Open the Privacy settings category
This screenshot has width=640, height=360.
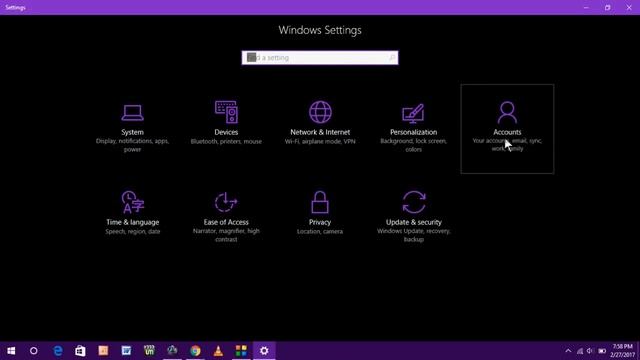pyautogui.click(x=320, y=218)
